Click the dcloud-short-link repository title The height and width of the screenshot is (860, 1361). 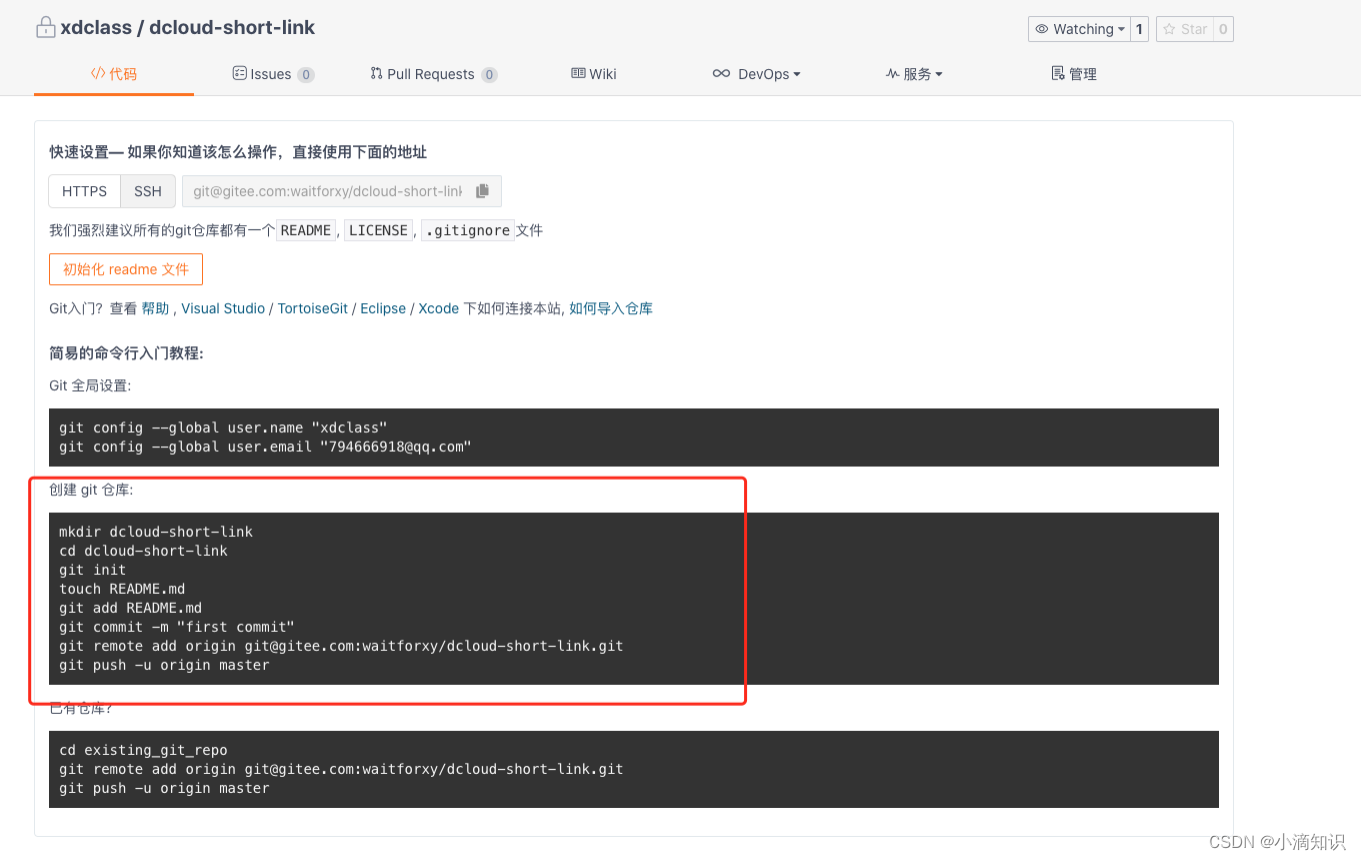(x=232, y=28)
